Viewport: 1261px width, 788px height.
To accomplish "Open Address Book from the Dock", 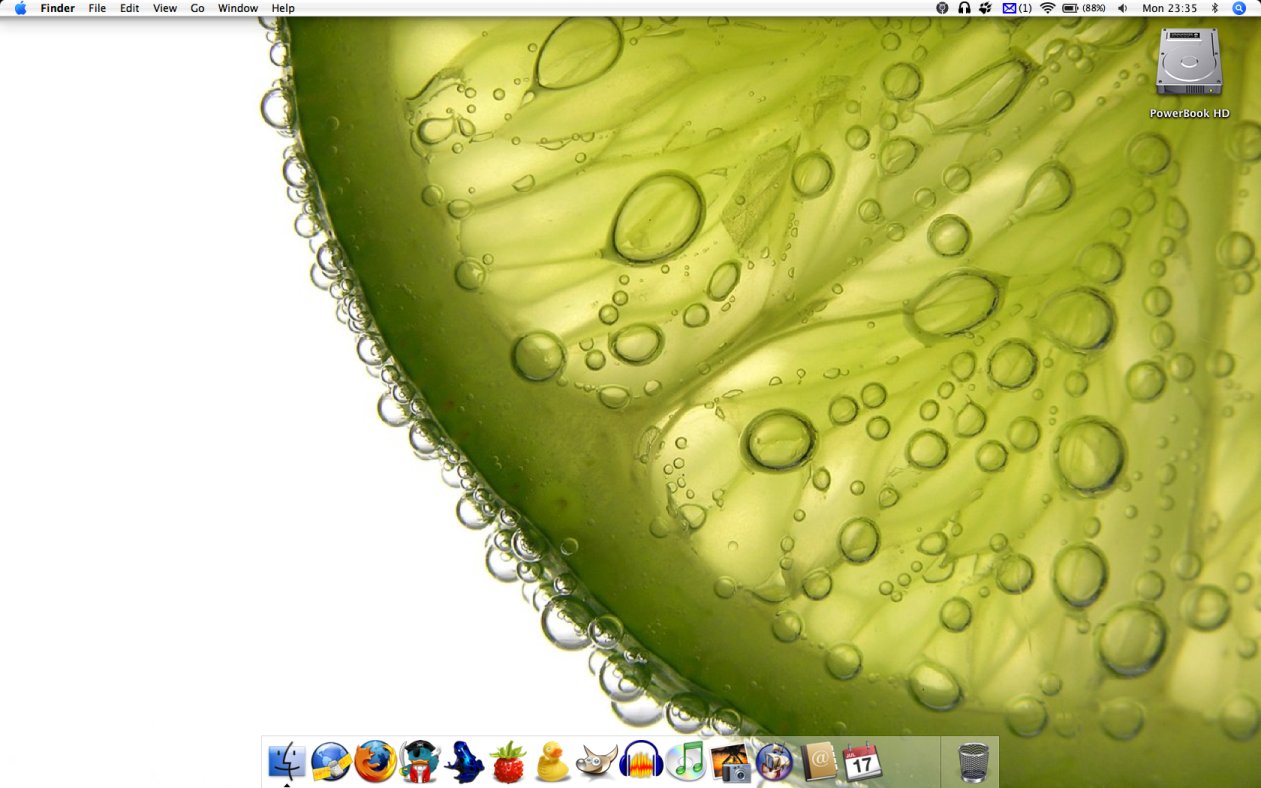I will [x=818, y=762].
